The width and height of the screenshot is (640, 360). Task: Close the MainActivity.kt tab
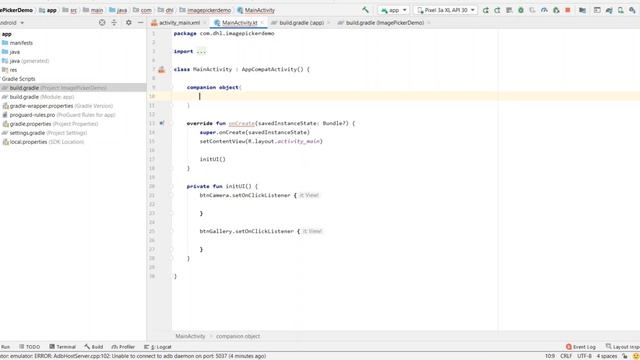point(262,23)
